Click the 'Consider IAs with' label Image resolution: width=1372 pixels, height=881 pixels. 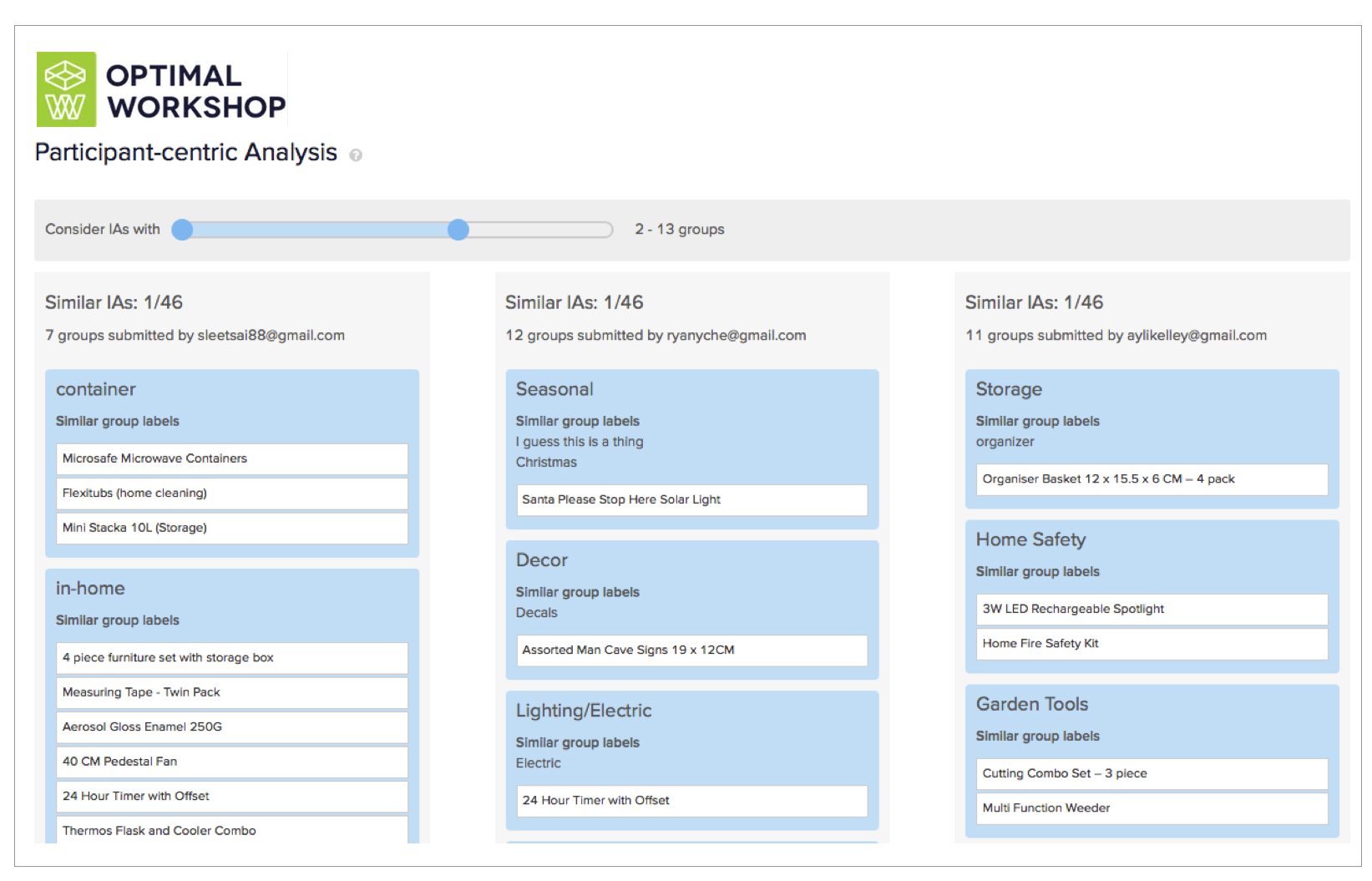pyautogui.click(x=103, y=230)
